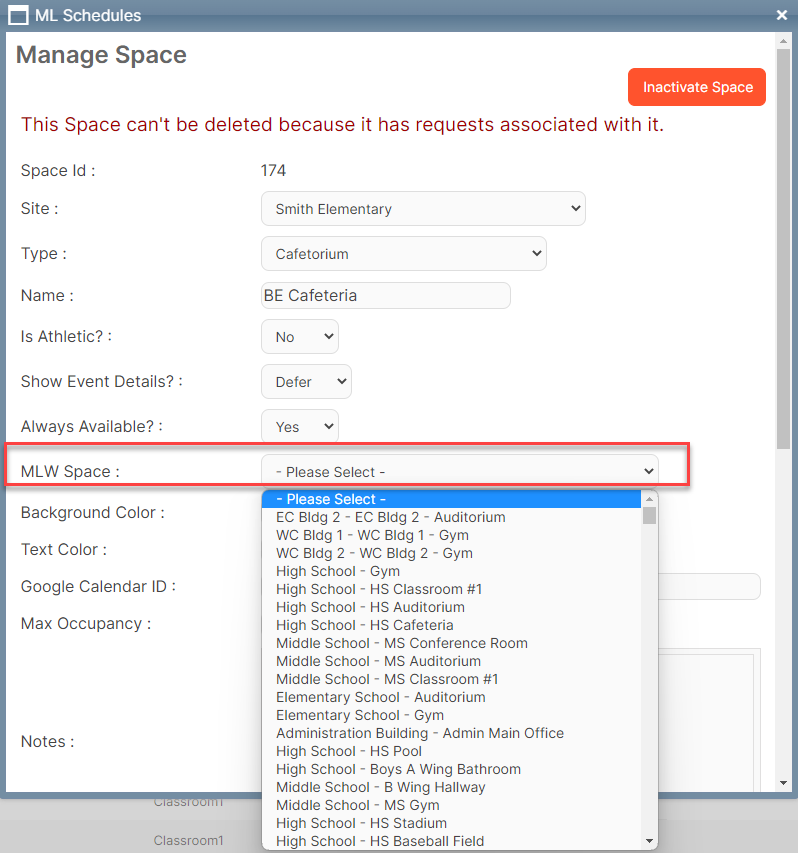Select High School - HS Pool option
The image size is (798, 853).
click(x=348, y=751)
